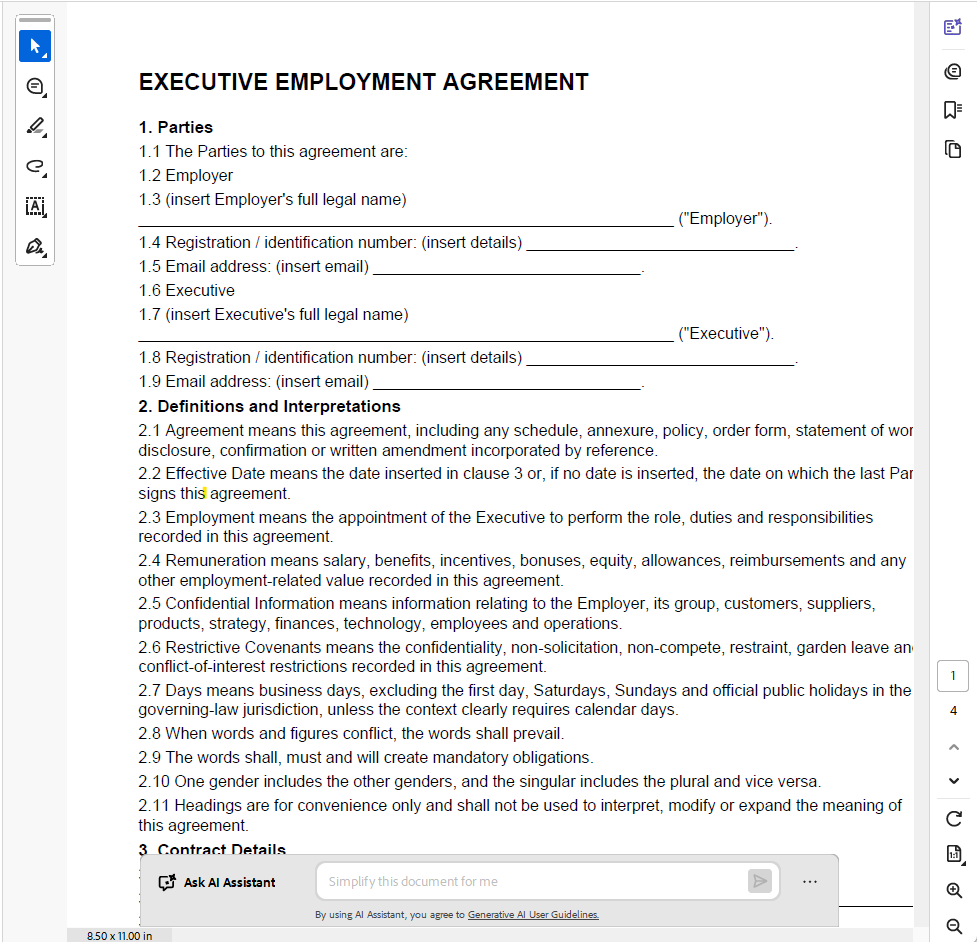The height and width of the screenshot is (942, 977).
Task: Open the comments panel
Action: coord(953,72)
